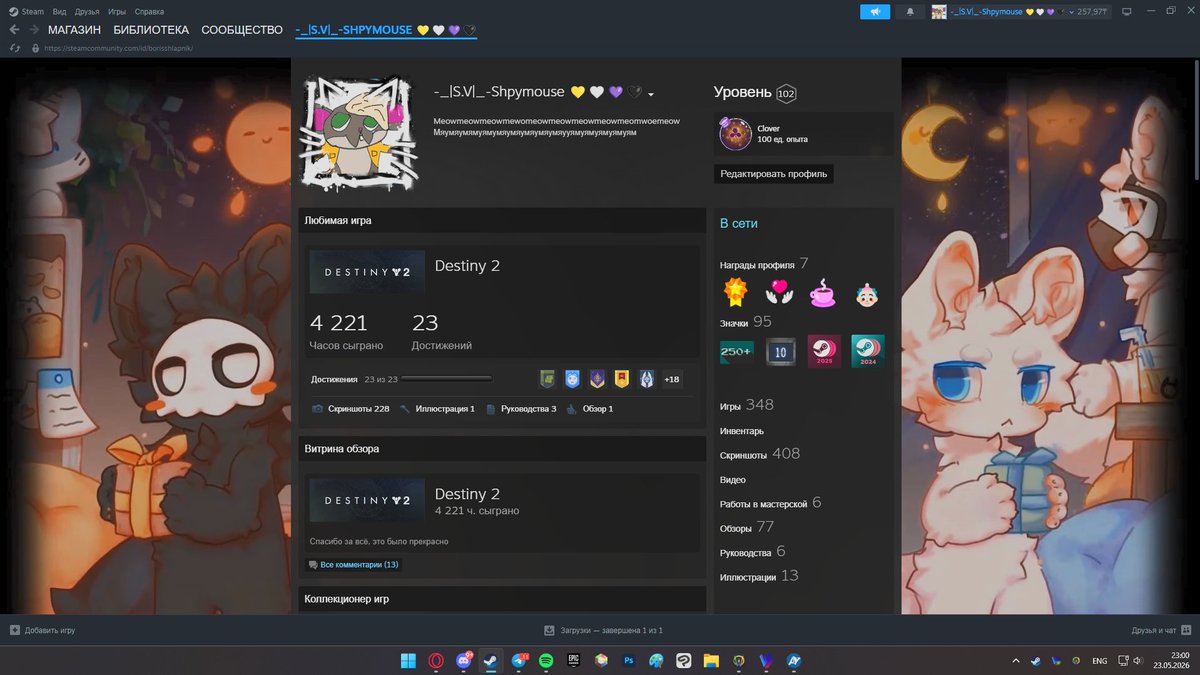The height and width of the screenshot is (675, 1200).
Task: Open the Steam 2024 badge
Action: [868, 351]
